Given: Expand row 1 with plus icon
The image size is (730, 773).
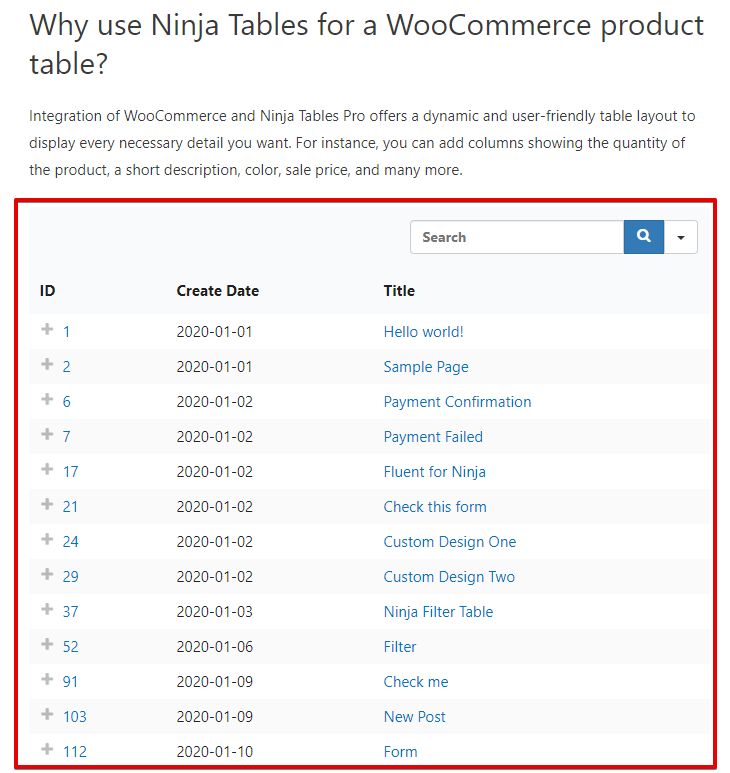Looking at the screenshot, I should [47, 330].
